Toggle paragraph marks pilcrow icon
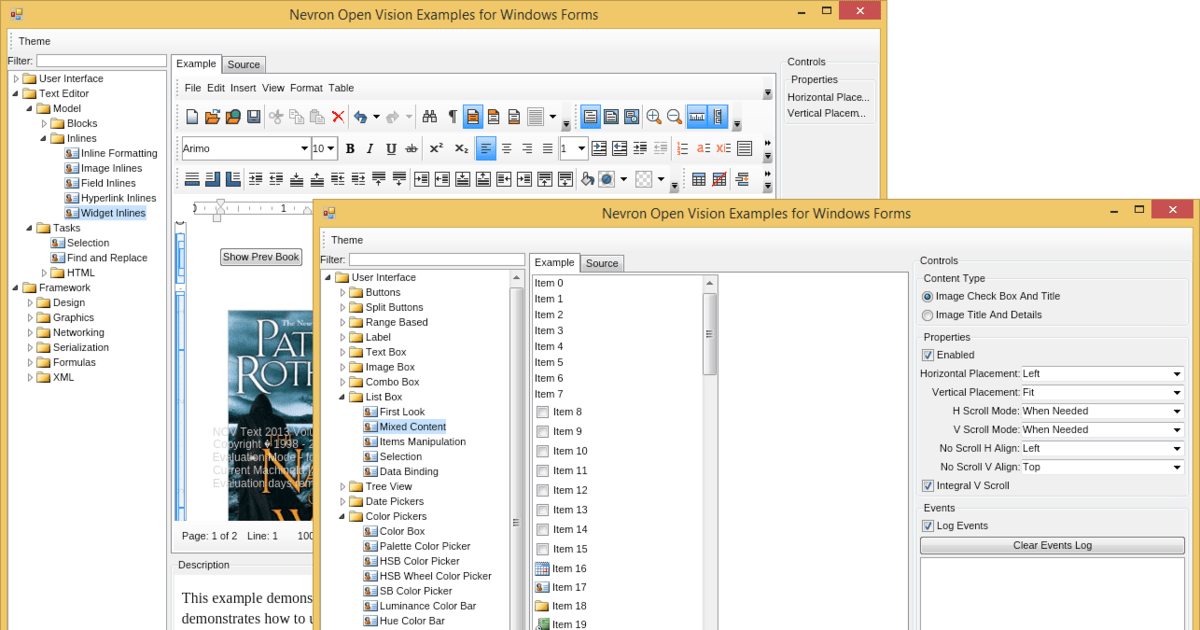1200x630 pixels. 452,117
